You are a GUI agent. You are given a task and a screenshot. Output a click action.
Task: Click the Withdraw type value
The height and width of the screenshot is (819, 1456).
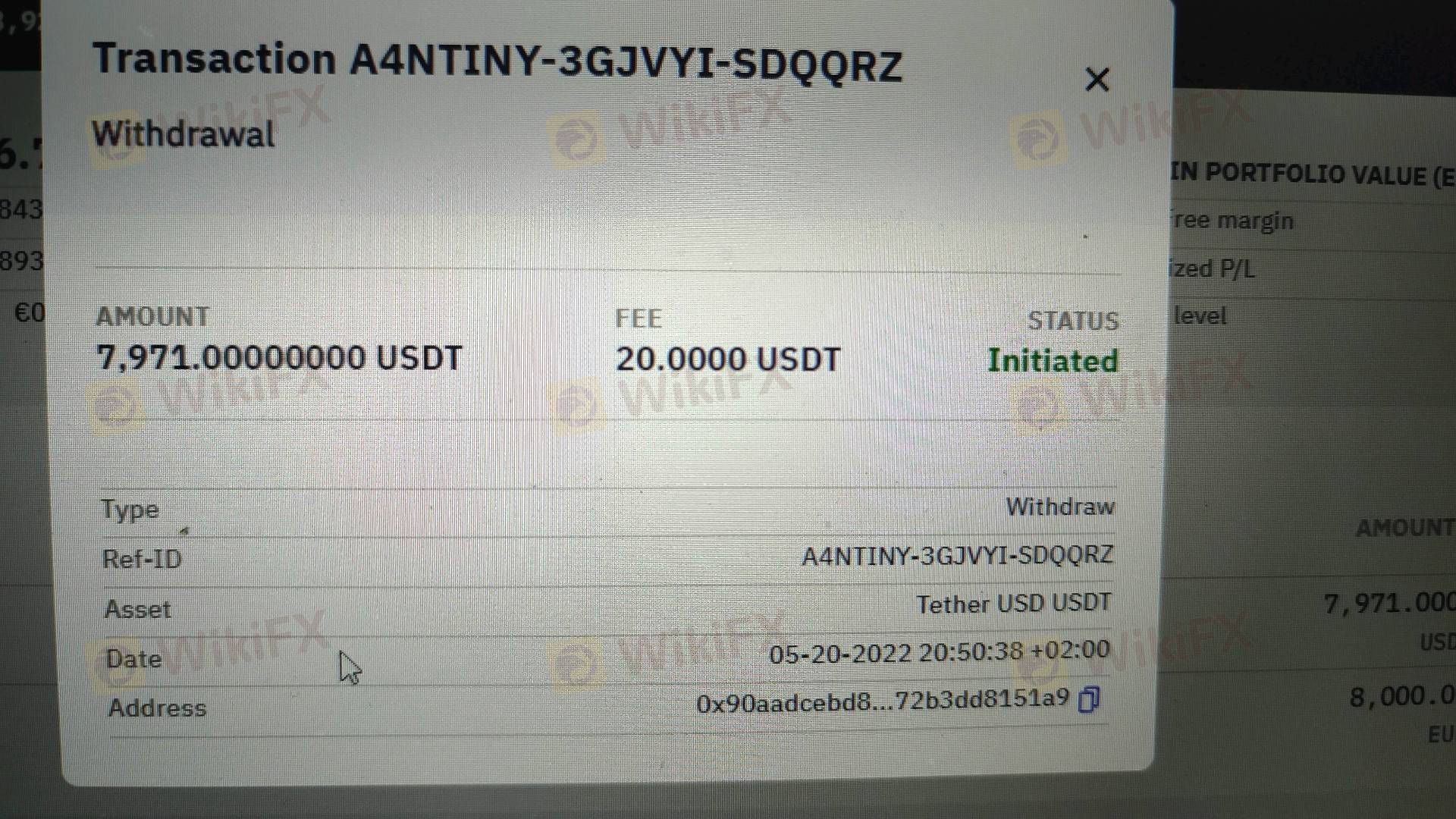[x=1060, y=507]
